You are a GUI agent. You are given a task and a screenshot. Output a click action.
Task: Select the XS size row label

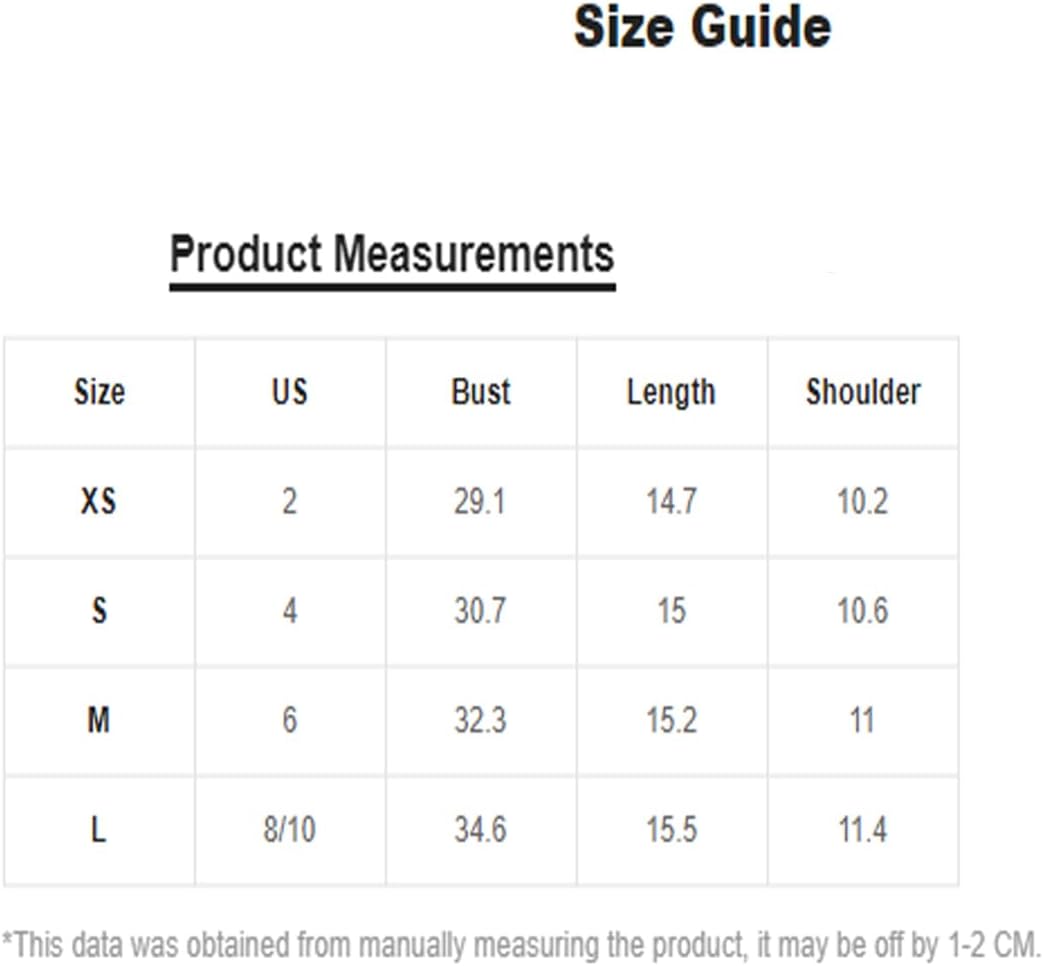[x=98, y=501]
